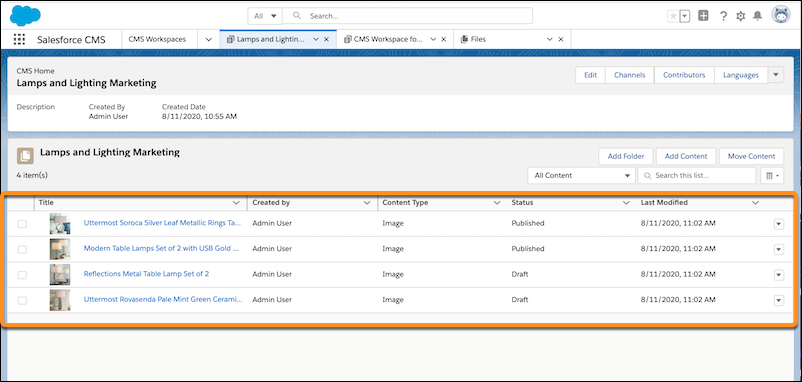Open Uttermost Soroca Silver Leaf link
This screenshot has width=802, height=382.
(x=162, y=223)
